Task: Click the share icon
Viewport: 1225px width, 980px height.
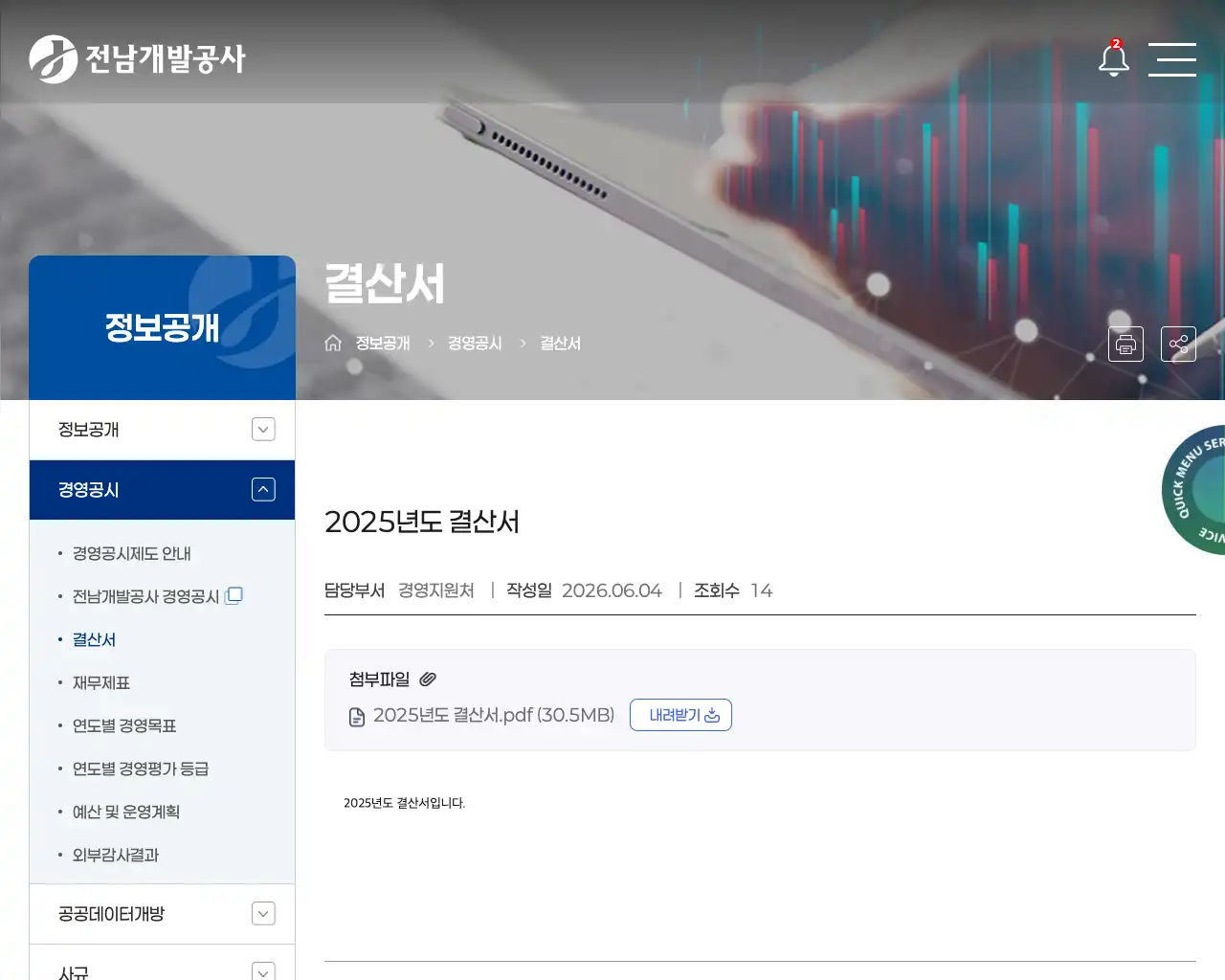Action: 1178,344
